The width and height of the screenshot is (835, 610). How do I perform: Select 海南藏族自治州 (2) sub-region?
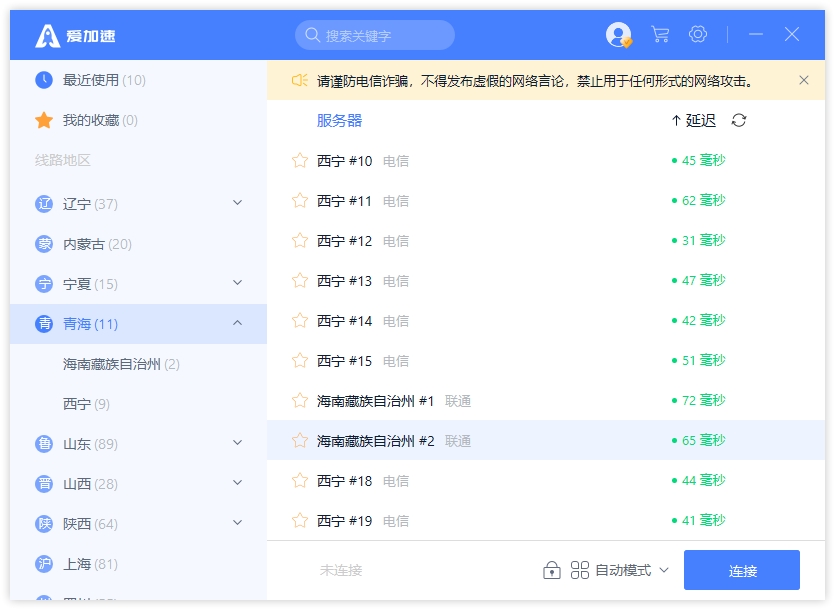tap(138, 364)
